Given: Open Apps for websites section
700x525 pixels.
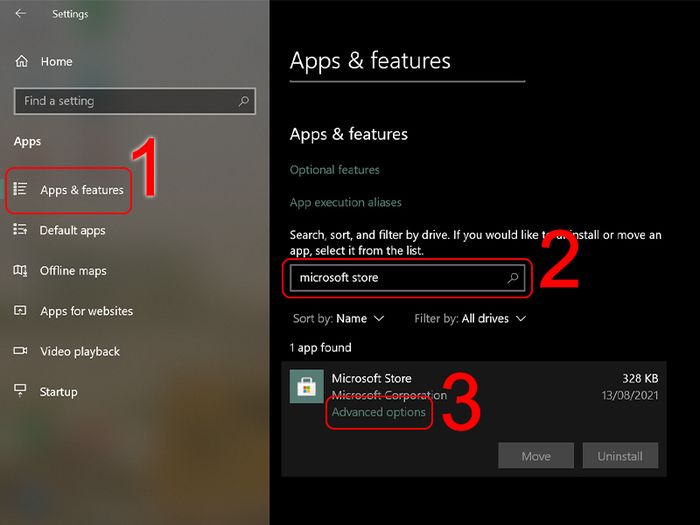Looking at the screenshot, I should coord(87,311).
